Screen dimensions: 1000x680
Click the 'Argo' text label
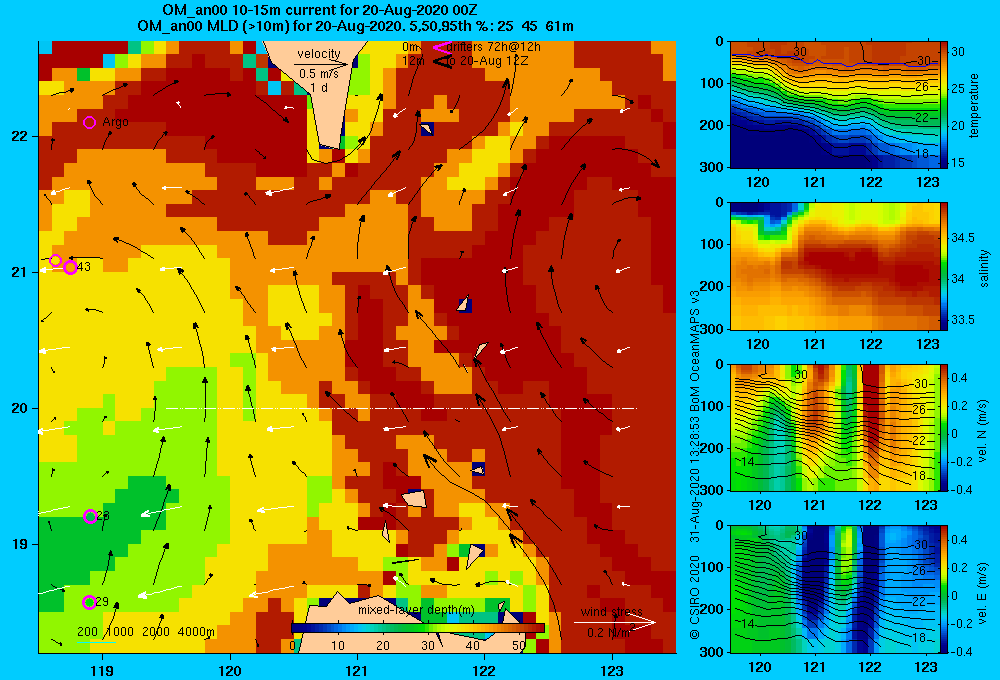115,122
